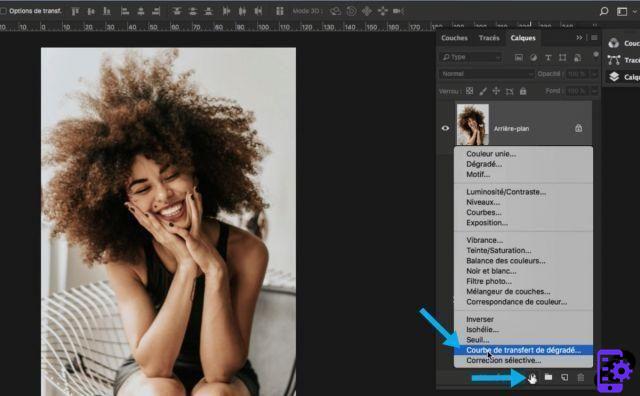Click the distribute top edges icon

pyautogui.click(x=177, y=11)
